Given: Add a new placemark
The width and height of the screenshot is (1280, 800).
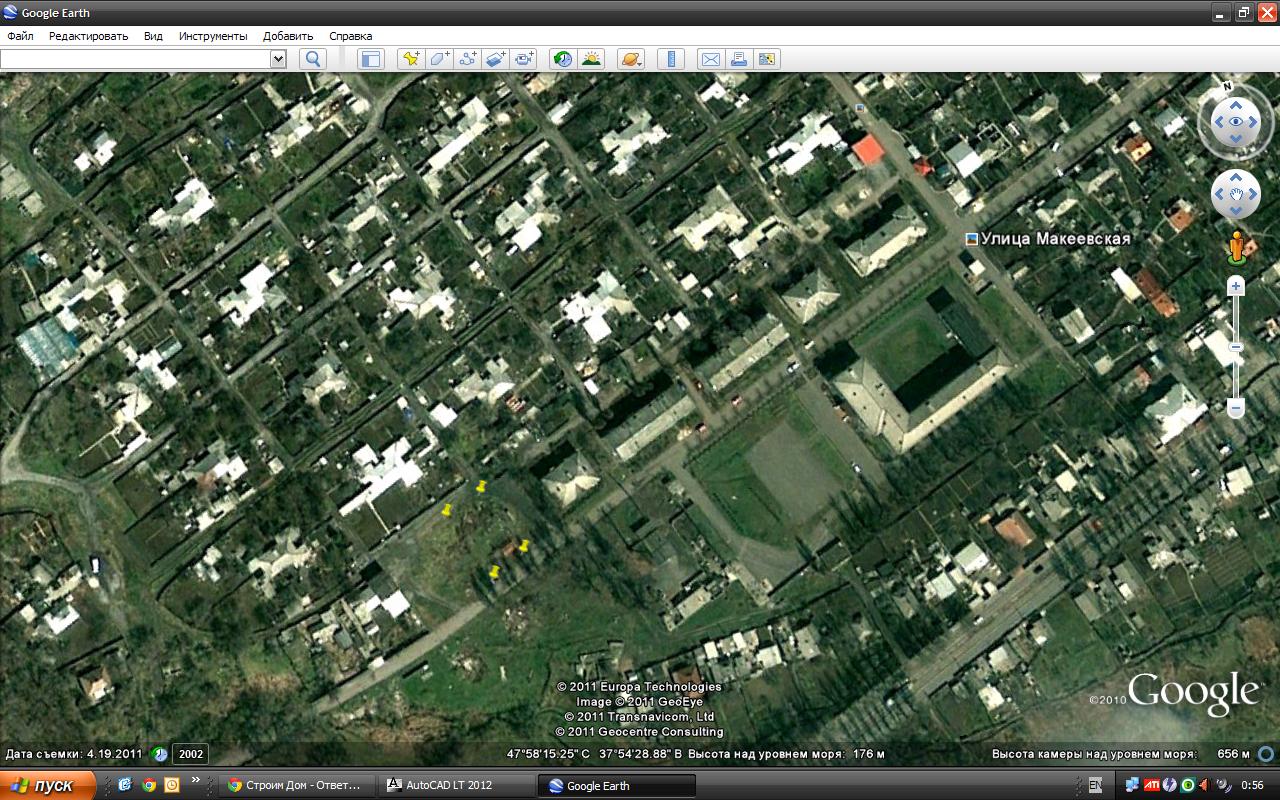Looking at the screenshot, I should [411, 59].
